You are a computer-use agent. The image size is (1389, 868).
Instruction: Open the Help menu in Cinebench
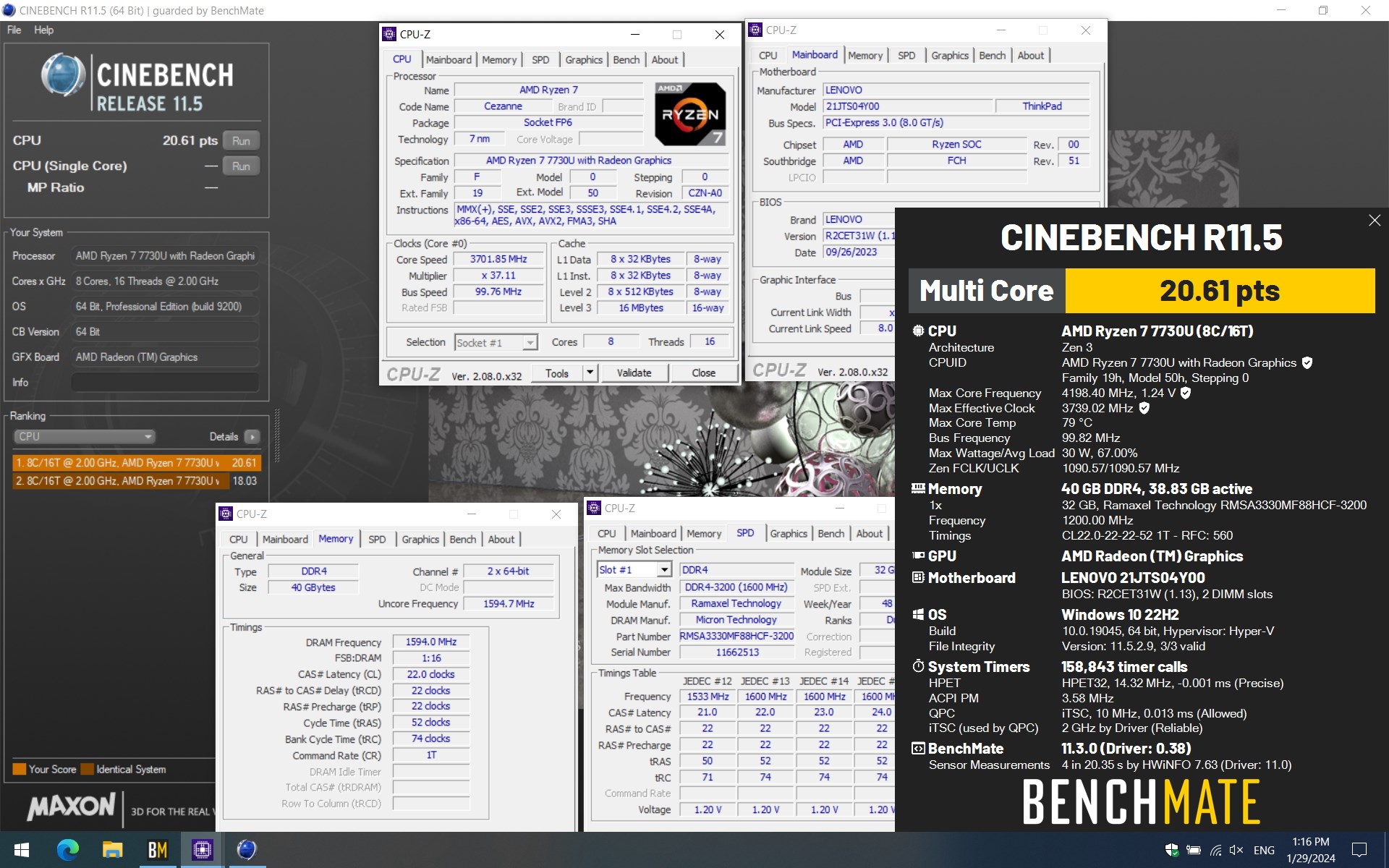(43, 30)
